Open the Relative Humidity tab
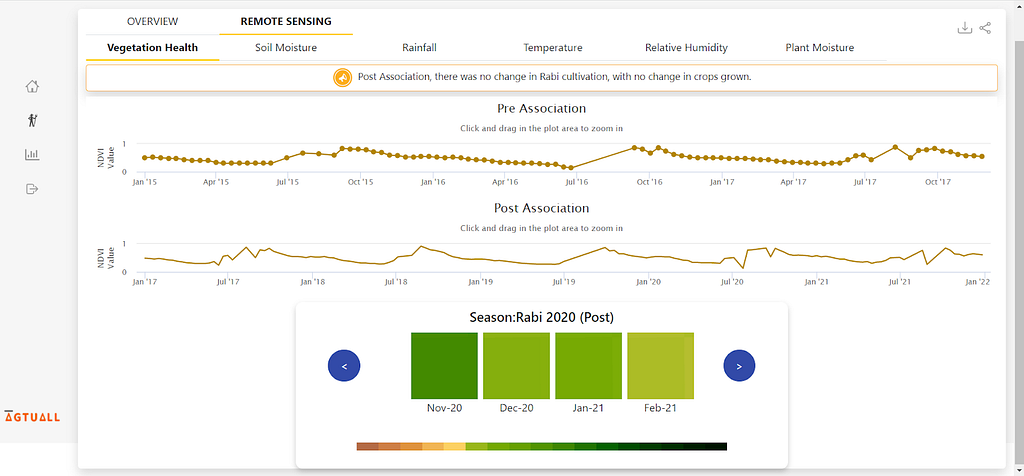The image size is (1024, 476). point(686,48)
